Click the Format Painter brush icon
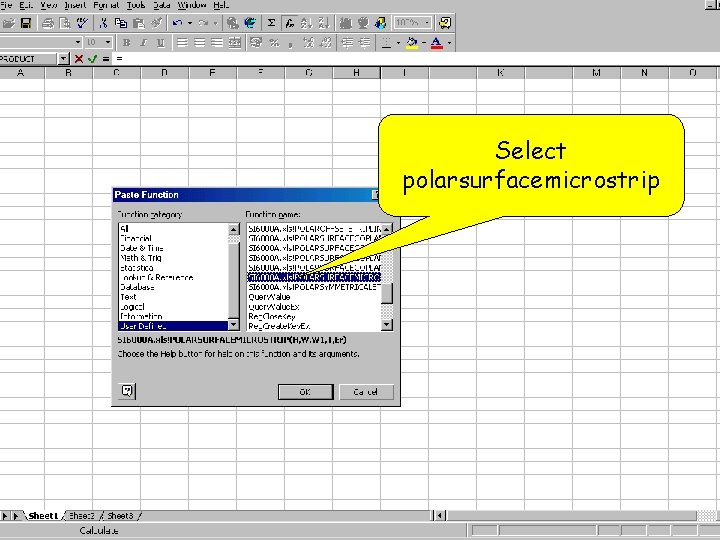 coord(156,23)
